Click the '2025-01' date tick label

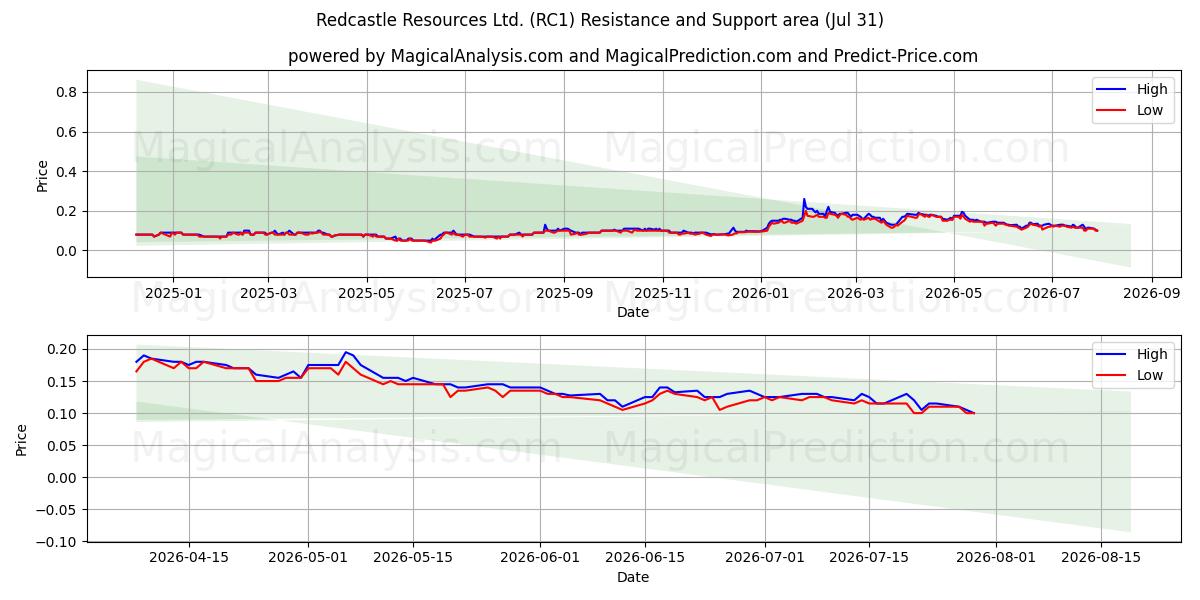tap(173, 293)
